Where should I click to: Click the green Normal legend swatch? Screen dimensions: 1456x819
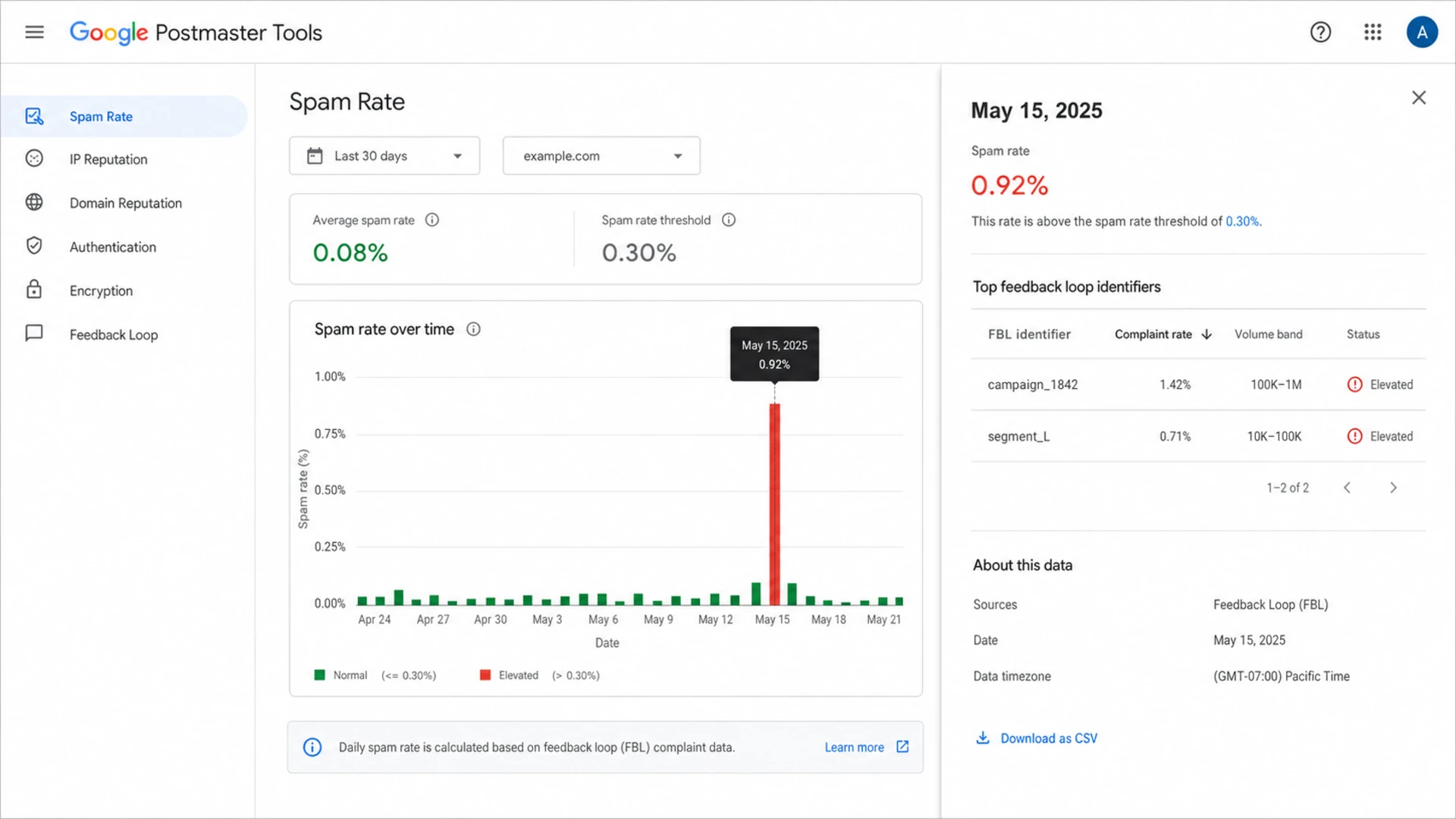point(319,675)
